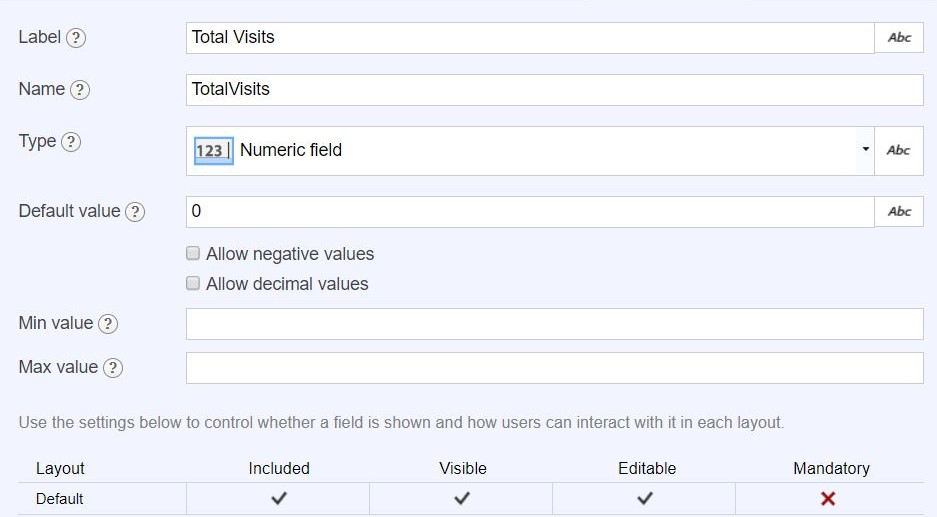Toggle Editable setting for Default layout
The height and width of the screenshot is (517, 937).
coord(646,498)
